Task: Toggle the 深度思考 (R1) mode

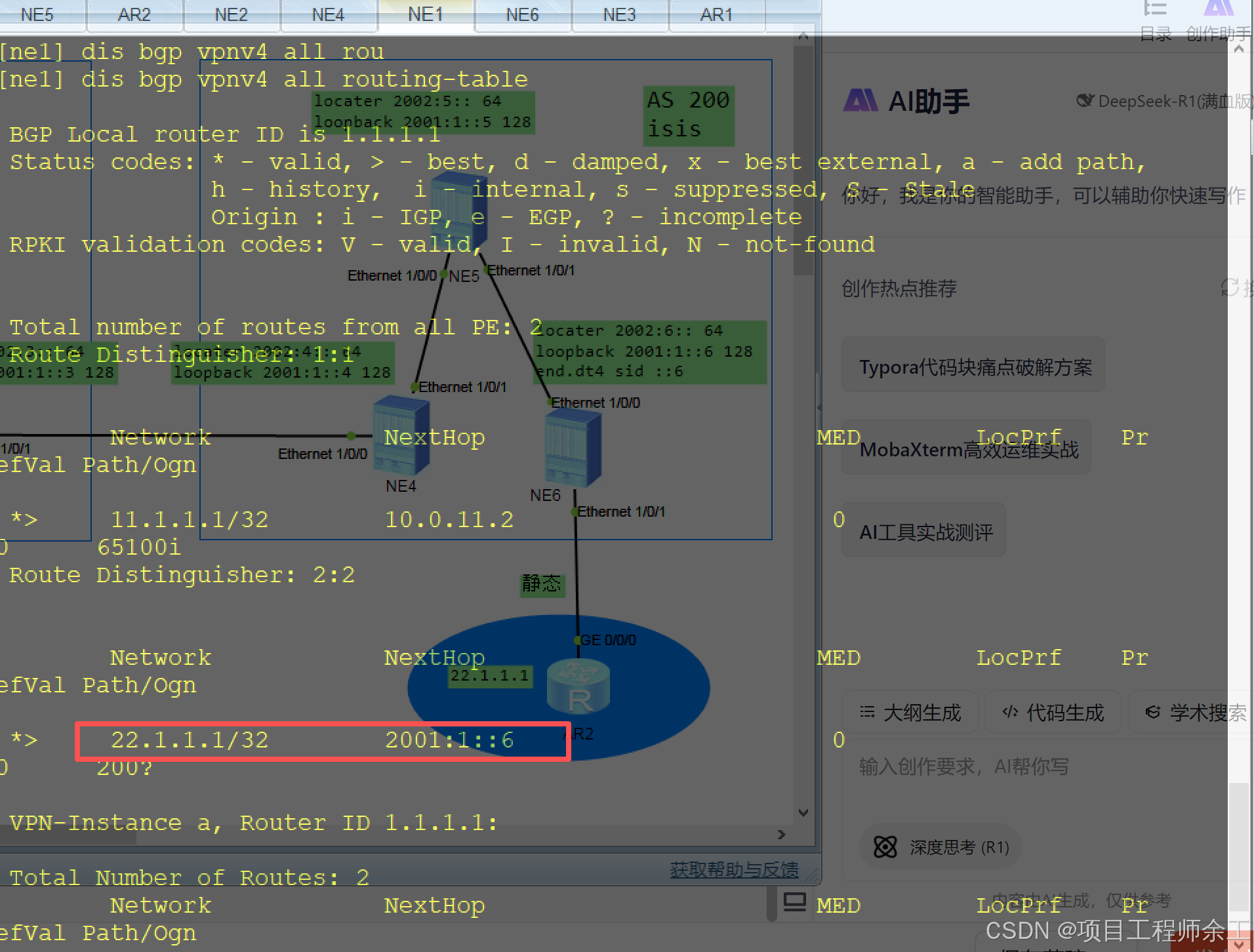Action: (x=940, y=847)
